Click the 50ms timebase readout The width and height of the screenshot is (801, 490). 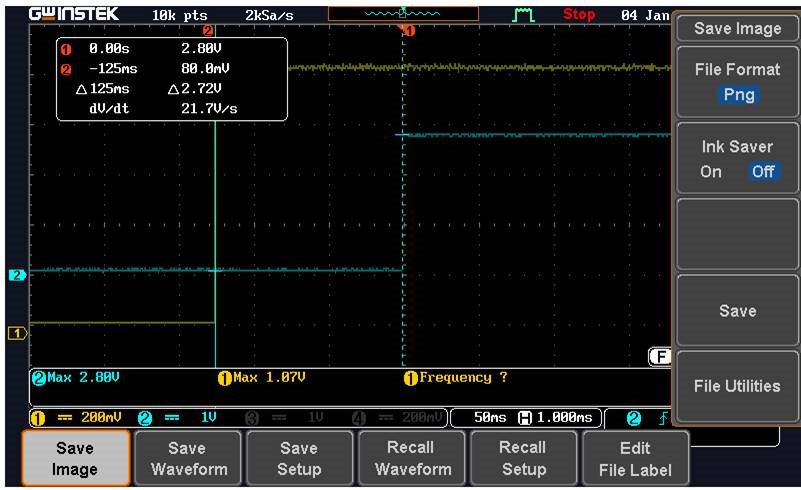pos(490,418)
